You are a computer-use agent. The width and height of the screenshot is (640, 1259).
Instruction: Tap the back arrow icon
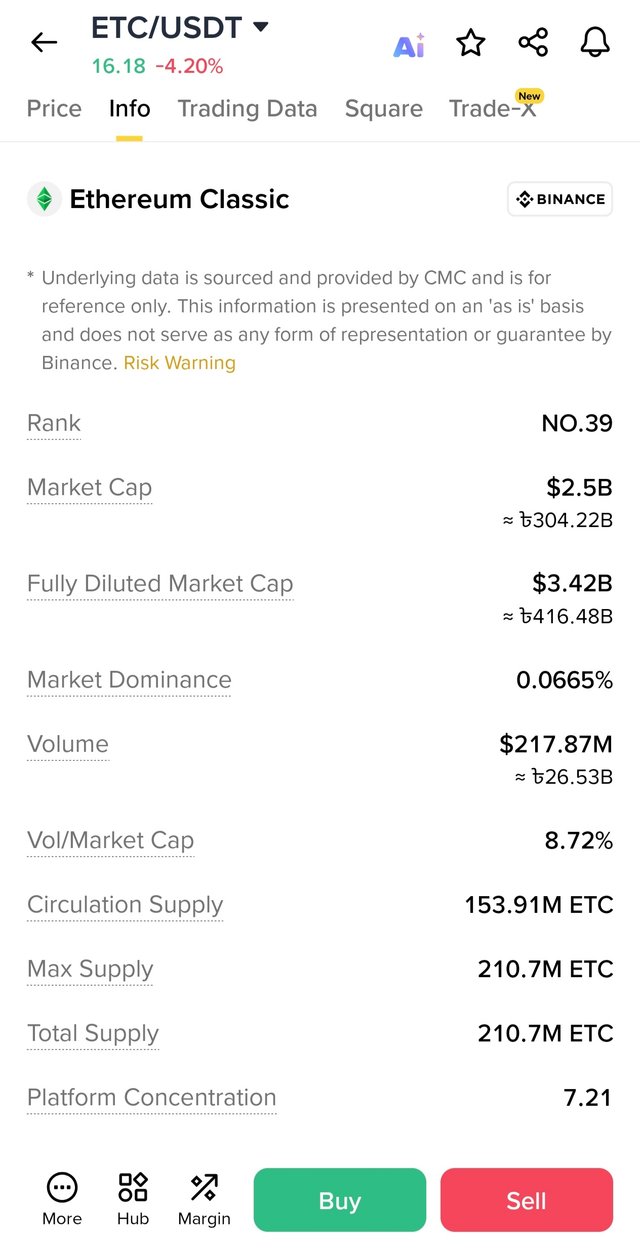click(44, 42)
